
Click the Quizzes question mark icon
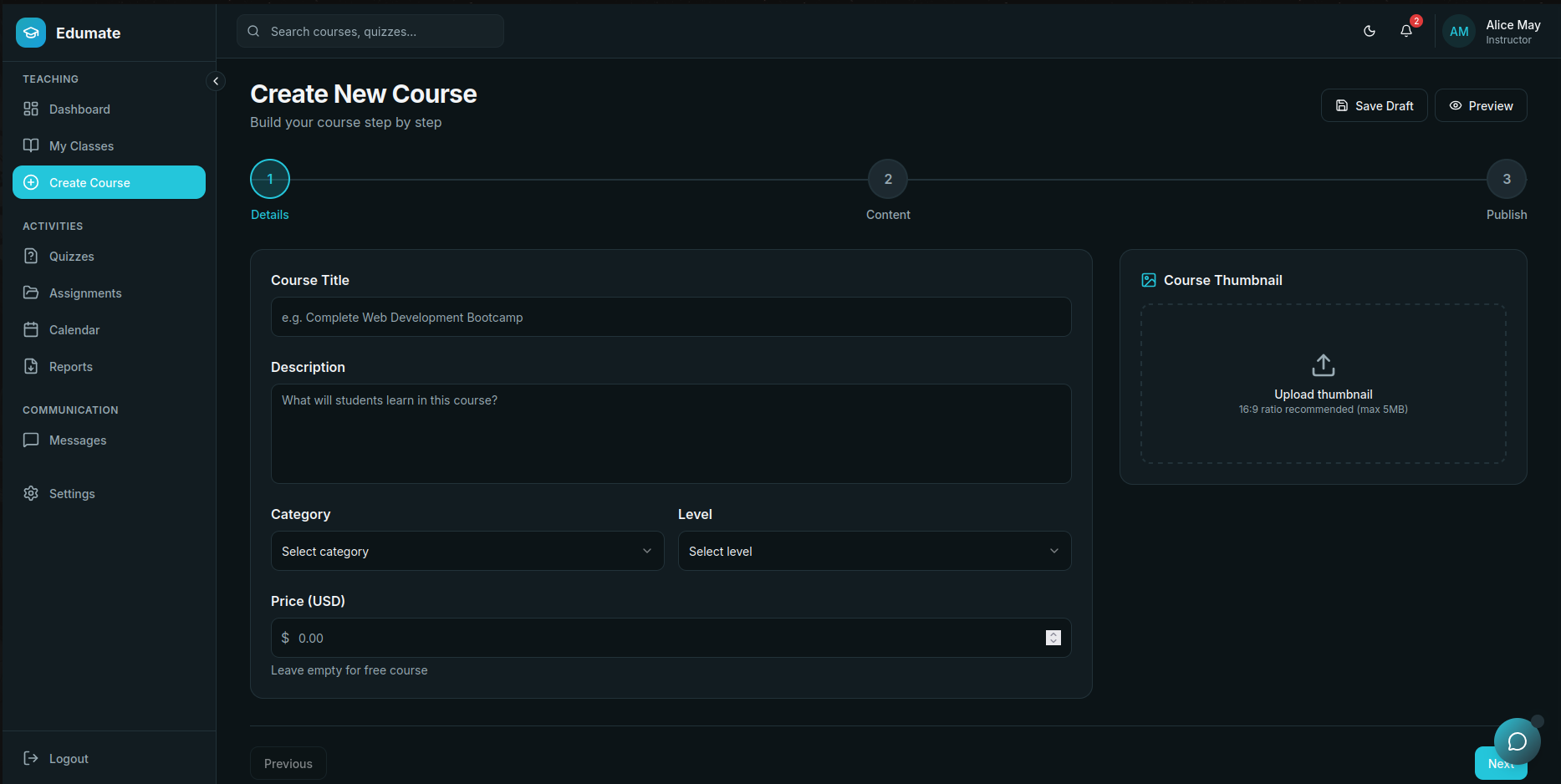point(31,256)
